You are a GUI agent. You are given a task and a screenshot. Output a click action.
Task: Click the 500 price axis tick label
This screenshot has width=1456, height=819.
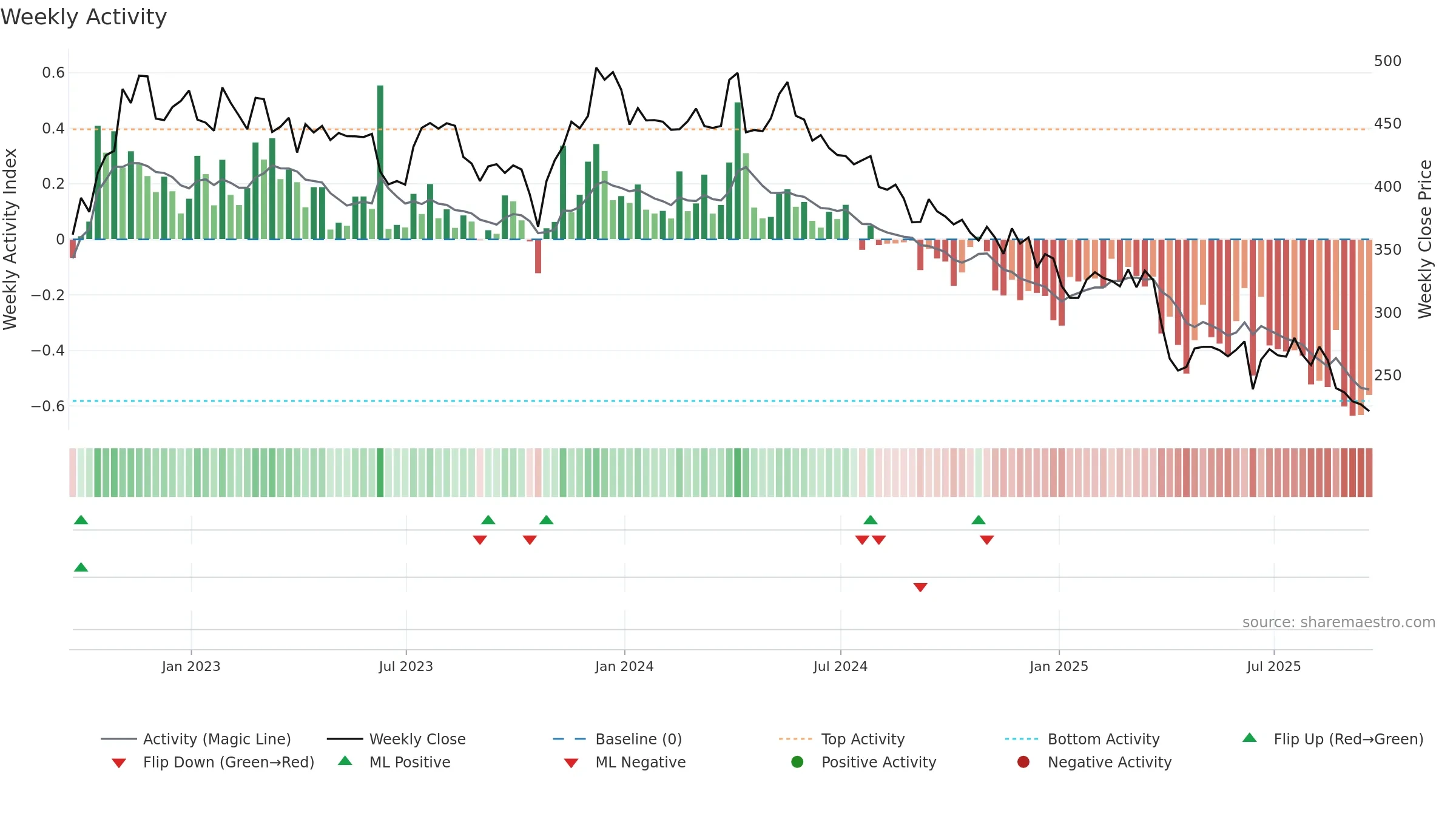(x=1387, y=61)
